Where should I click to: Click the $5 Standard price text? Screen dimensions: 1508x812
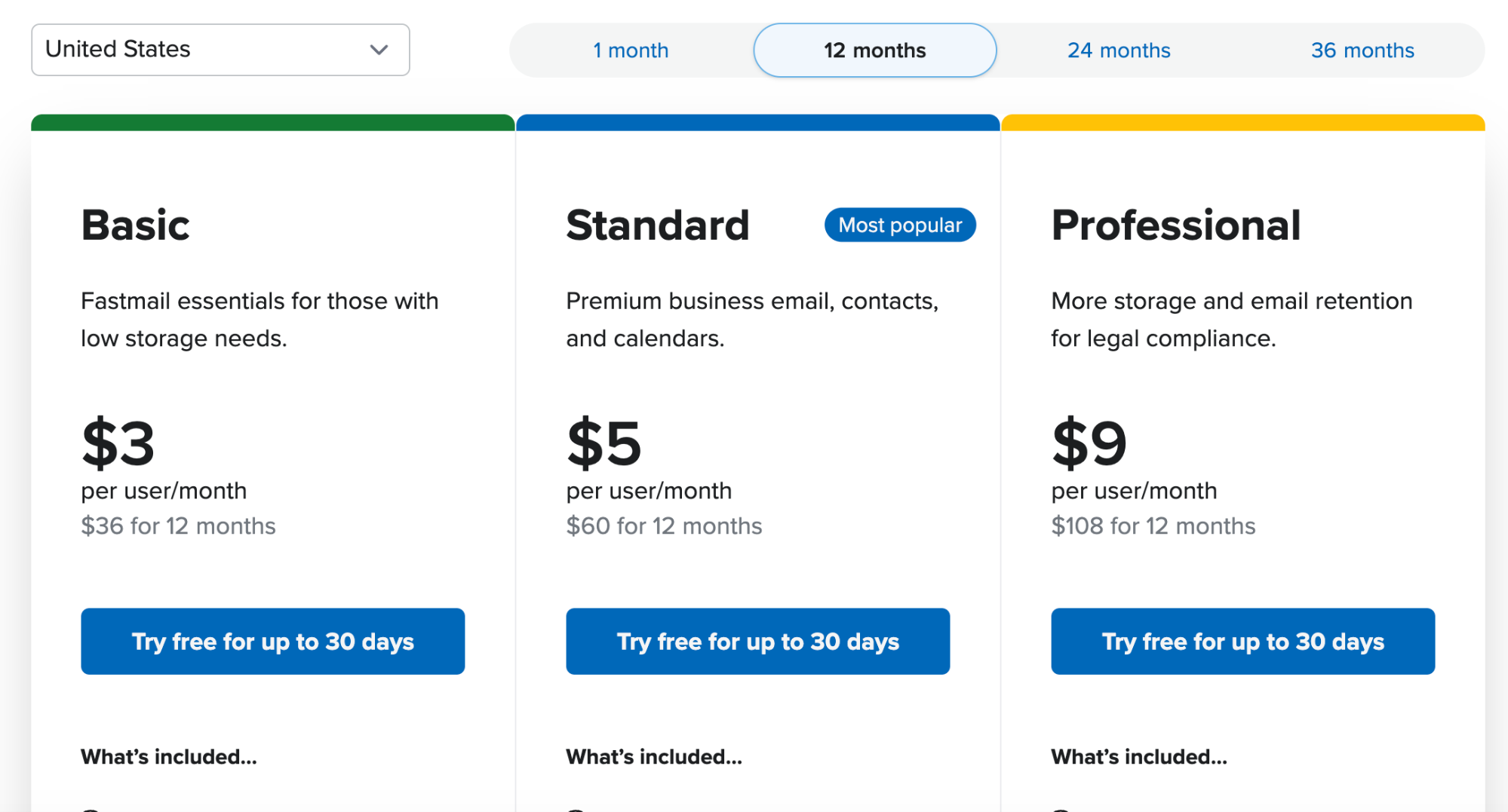pyautogui.click(x=604, y=445)
